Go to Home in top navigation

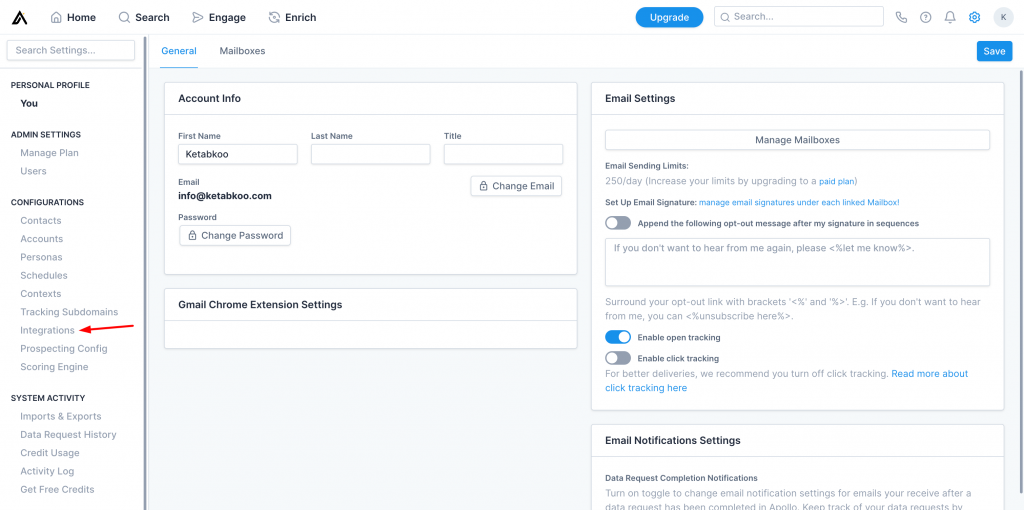73,17
